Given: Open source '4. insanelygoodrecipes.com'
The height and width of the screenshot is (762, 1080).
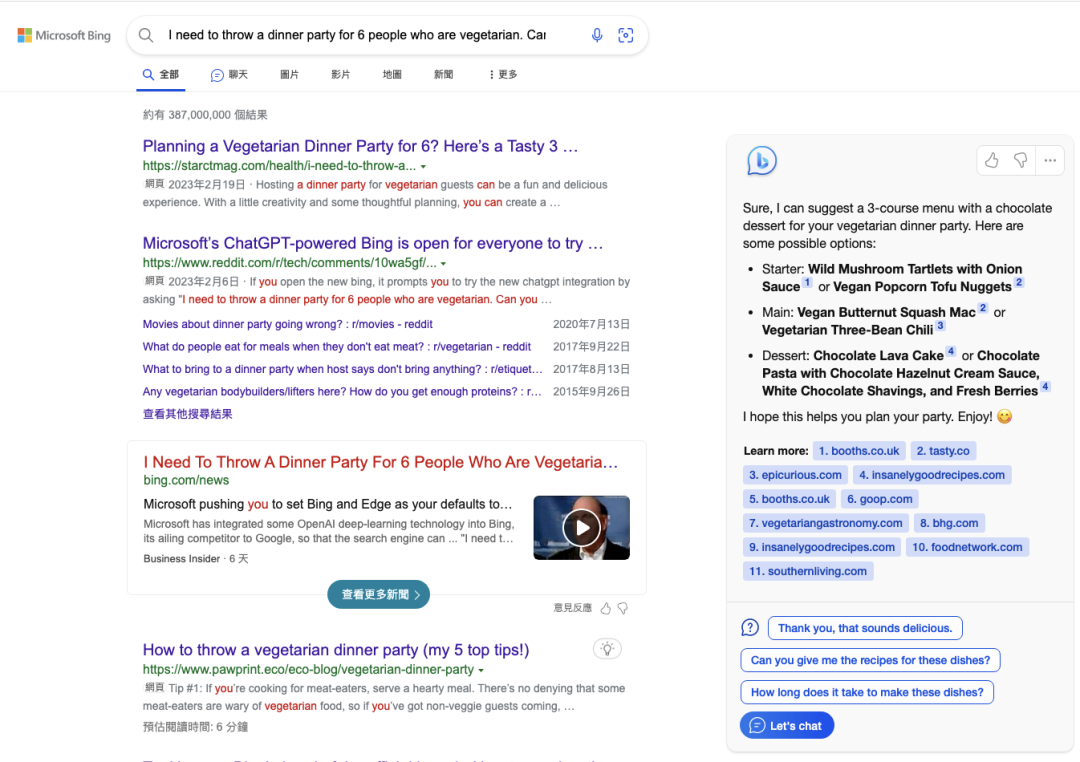Looking at the screenshot, I should [x=932, y=475].
